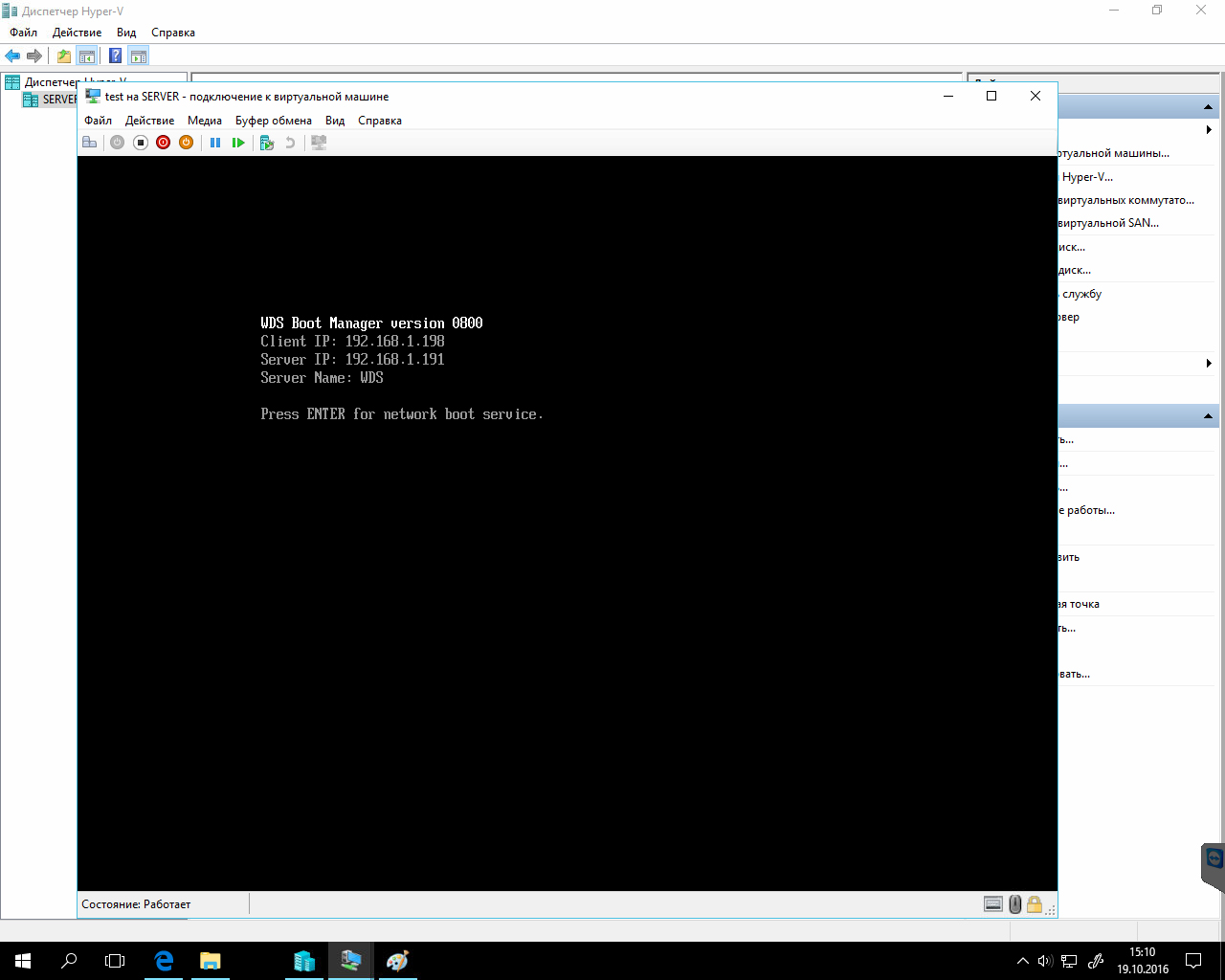
Task: Switch to Paint from the taskbar
Action: click(x=397, y=961)
